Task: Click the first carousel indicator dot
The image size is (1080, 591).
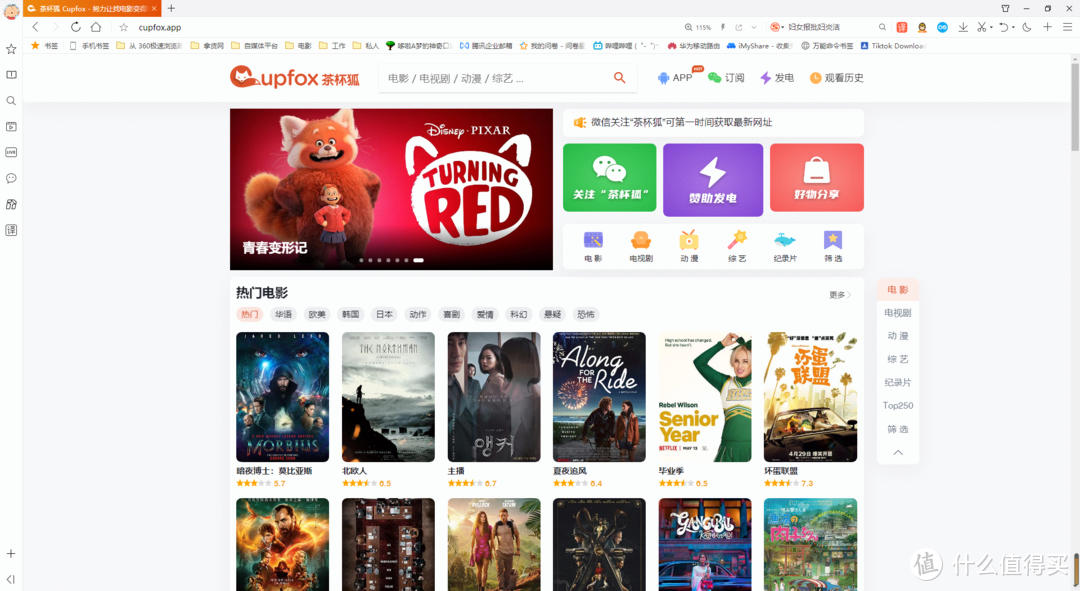Action: coord(361,260)
